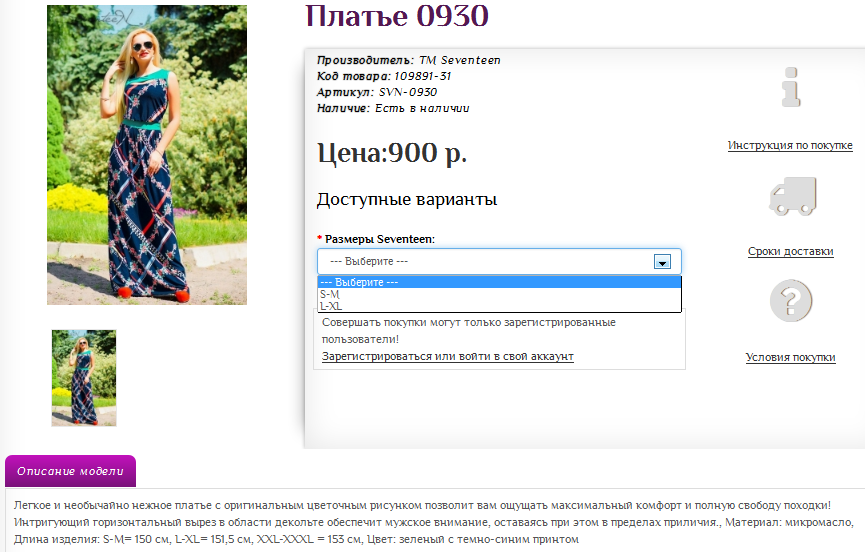The image size is (865, 552).
Task: Open the Размеры Seventeen size dropdown
Action: coord(499,261)
